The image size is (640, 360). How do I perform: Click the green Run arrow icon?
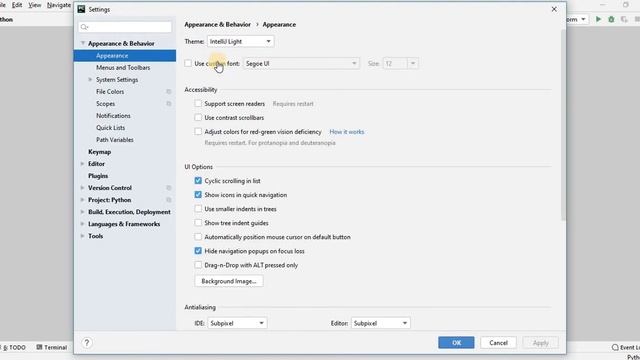coord(598,19)
